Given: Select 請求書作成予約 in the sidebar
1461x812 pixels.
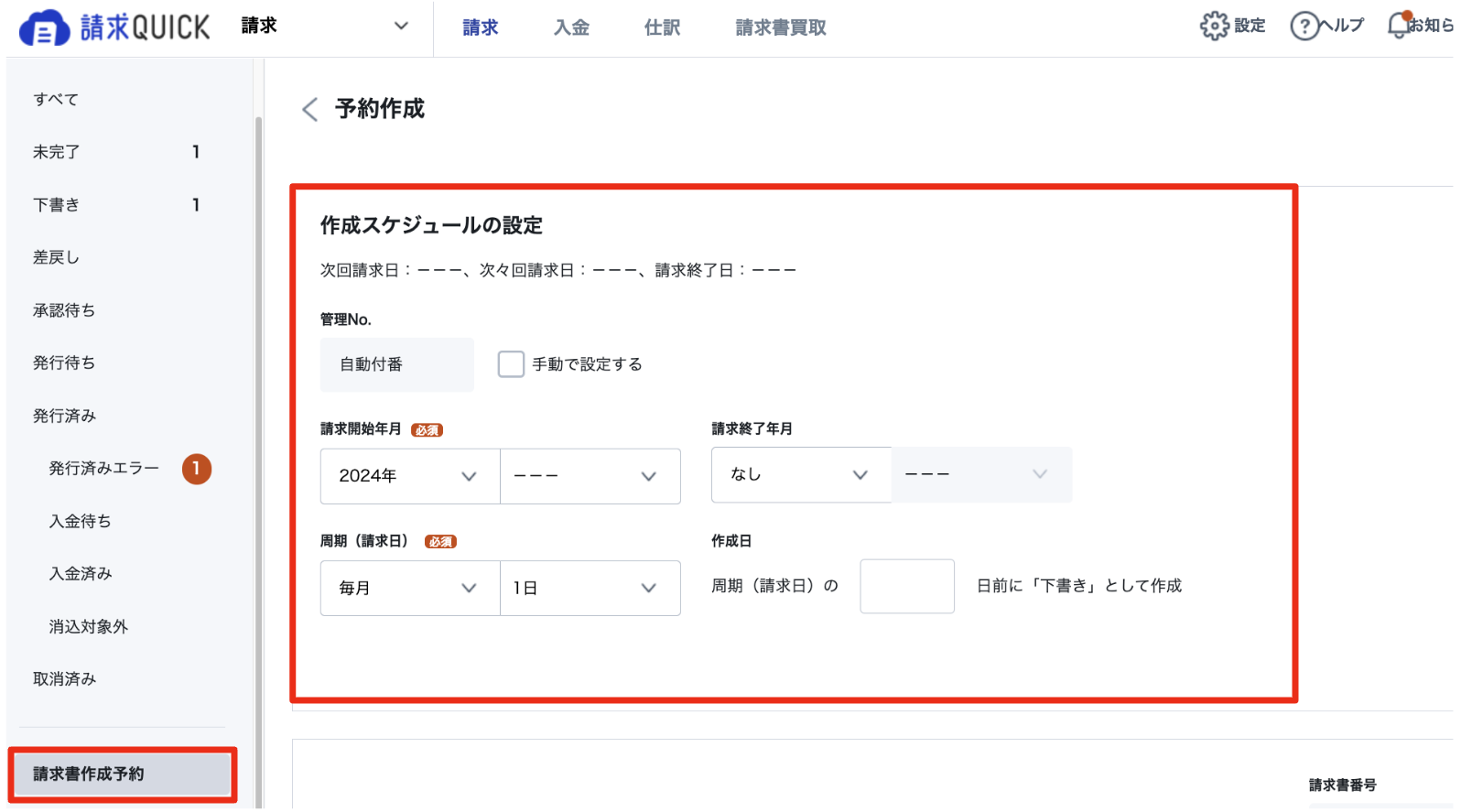Looking at the screenshot, I should coord(122,774).
